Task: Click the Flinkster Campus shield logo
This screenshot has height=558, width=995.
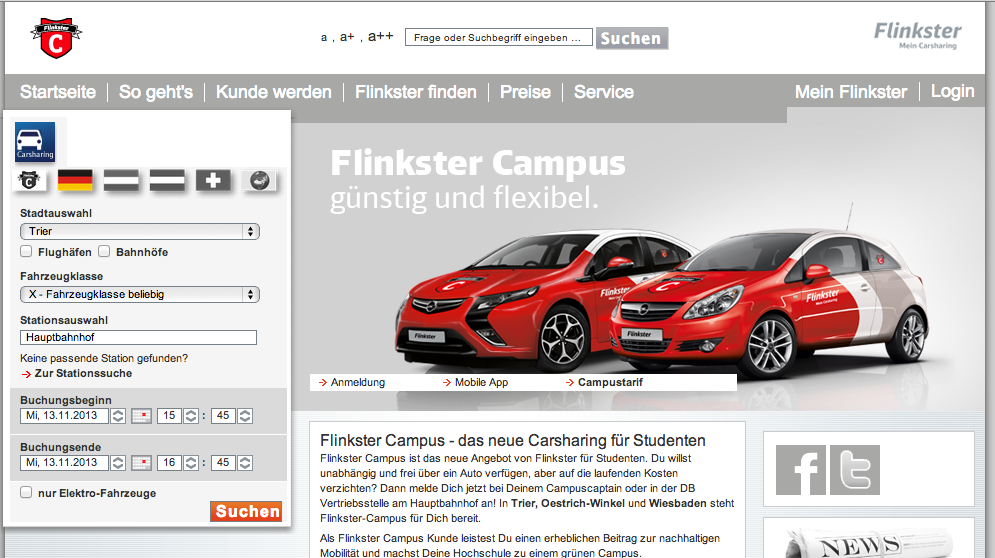Action: click(x=56, y=38)
